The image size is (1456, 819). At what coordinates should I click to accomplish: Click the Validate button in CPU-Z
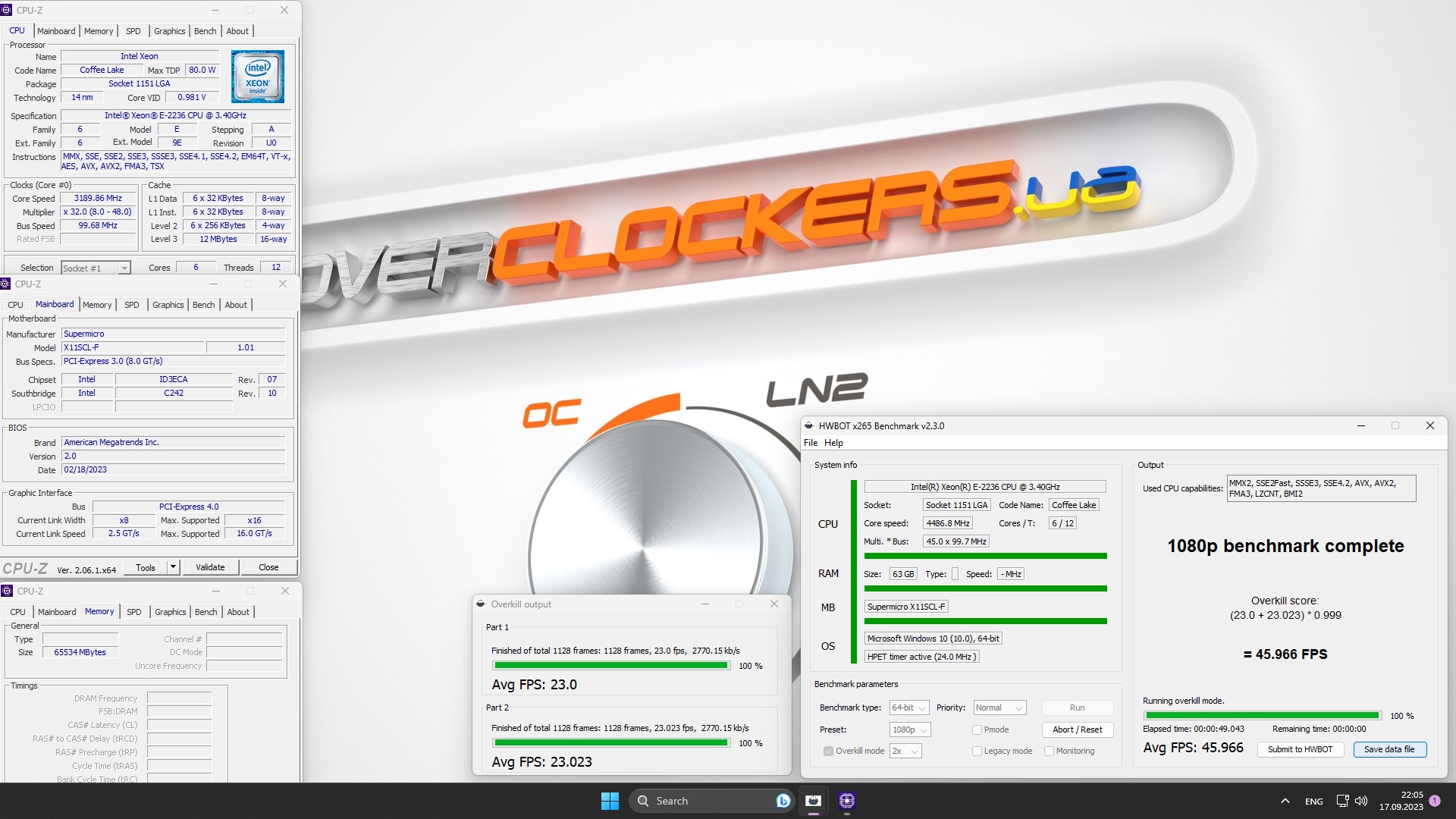[x=210, y=567]
